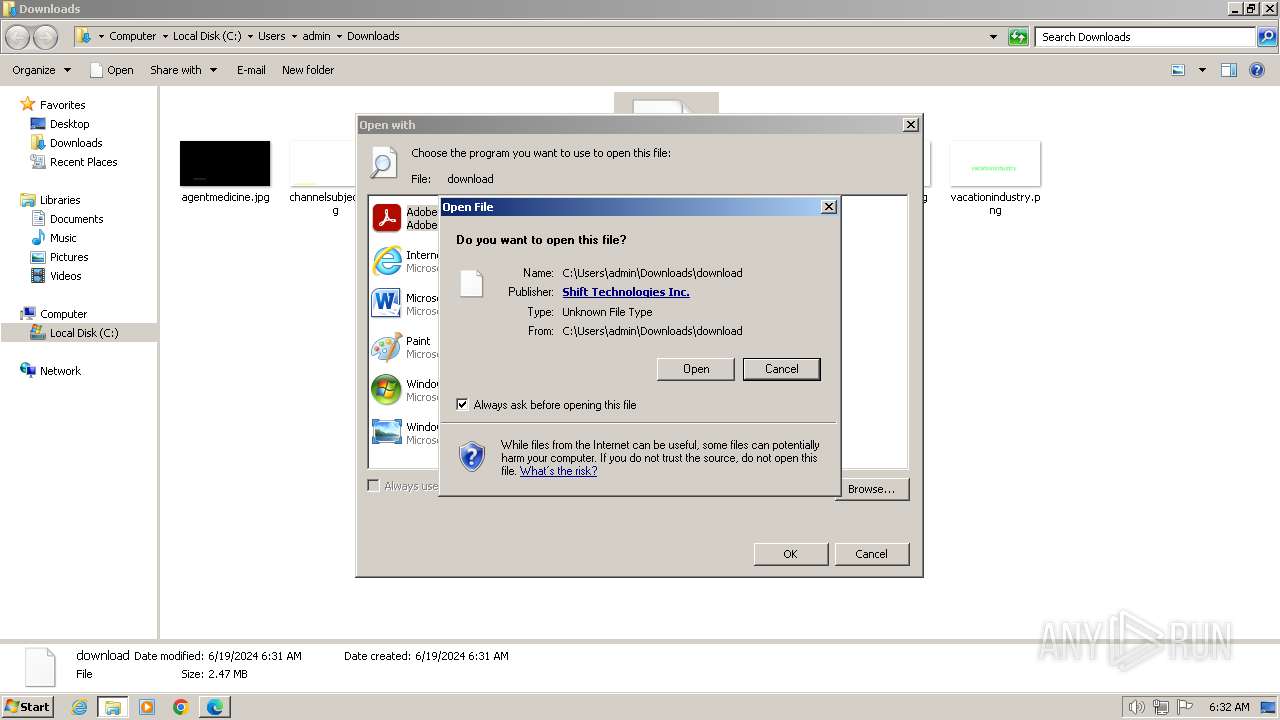
Task: Open Explorer help icon
Action: pos(1257,70)
